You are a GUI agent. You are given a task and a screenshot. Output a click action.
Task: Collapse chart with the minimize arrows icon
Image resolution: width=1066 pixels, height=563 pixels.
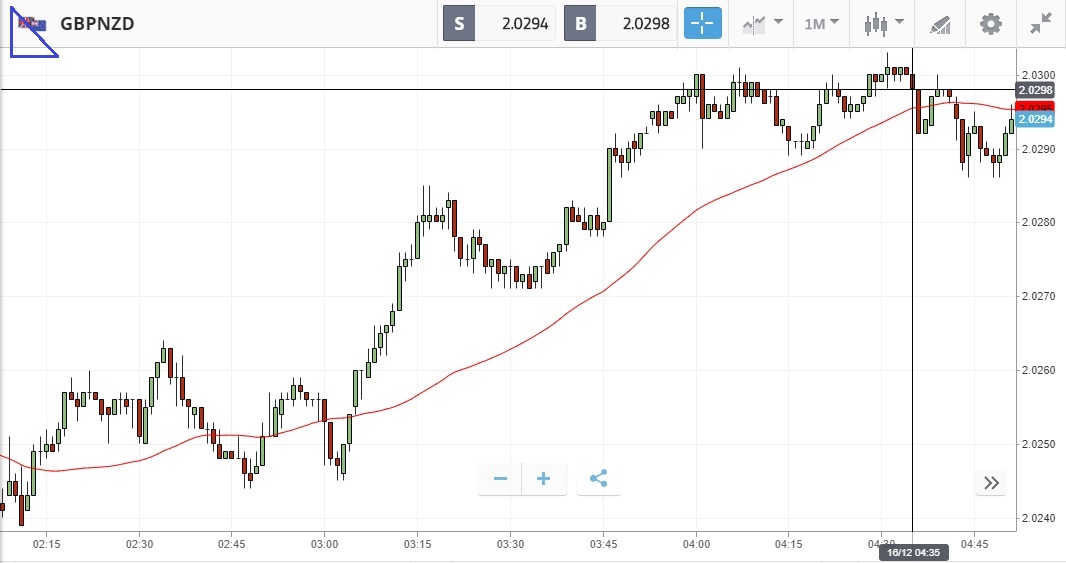pos(1041,23)
